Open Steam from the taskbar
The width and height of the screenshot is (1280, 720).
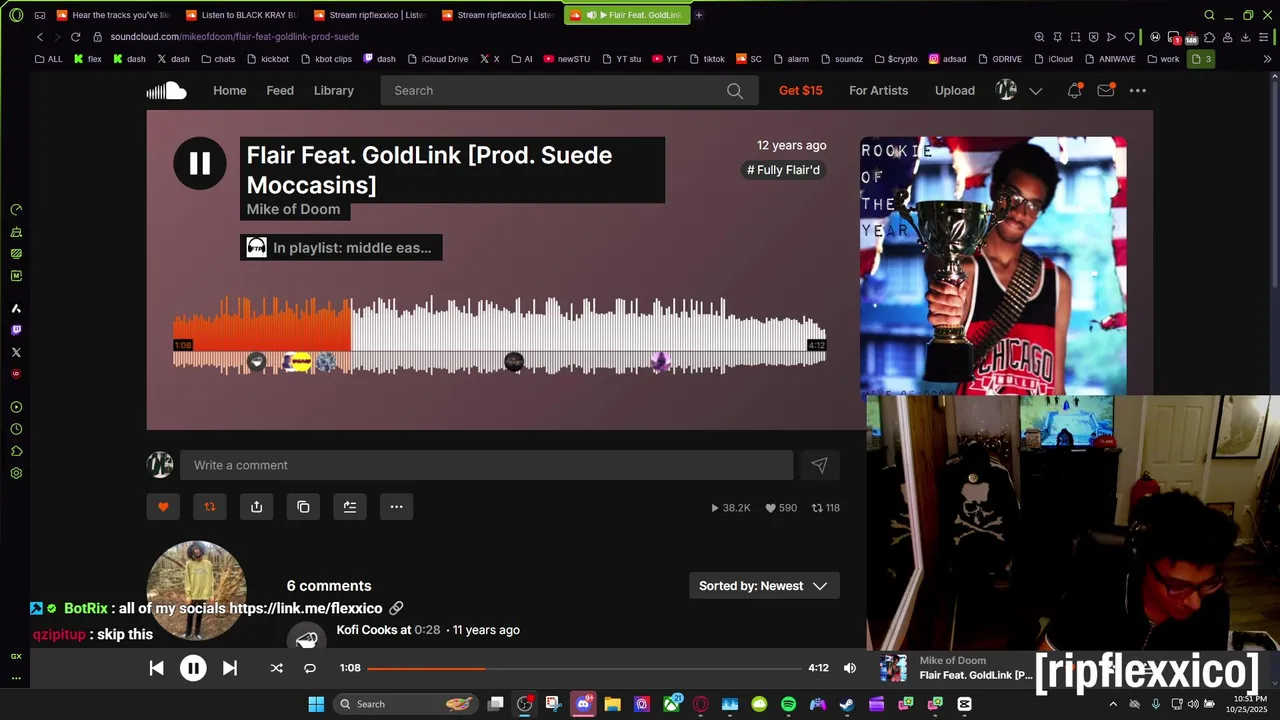(x=847, y=704)
